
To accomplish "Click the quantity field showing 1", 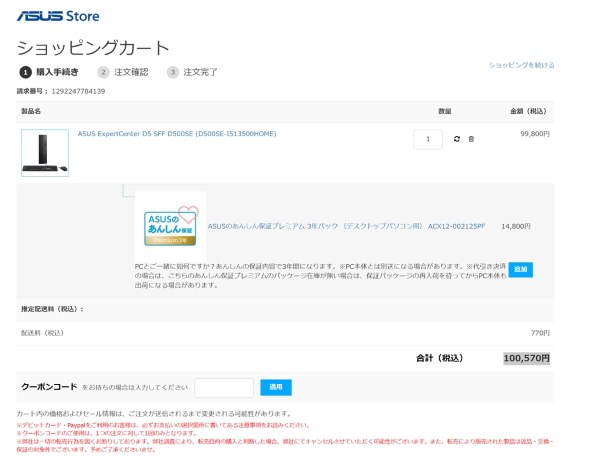I will [428, 139].
